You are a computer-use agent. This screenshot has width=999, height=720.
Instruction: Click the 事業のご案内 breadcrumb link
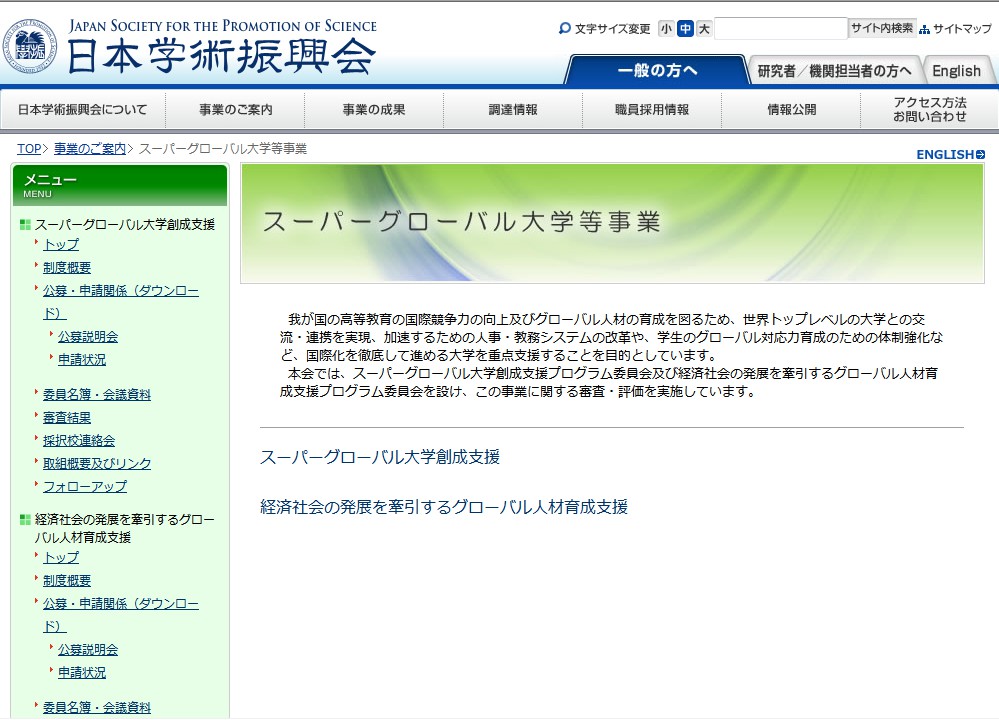pos(90,148)
